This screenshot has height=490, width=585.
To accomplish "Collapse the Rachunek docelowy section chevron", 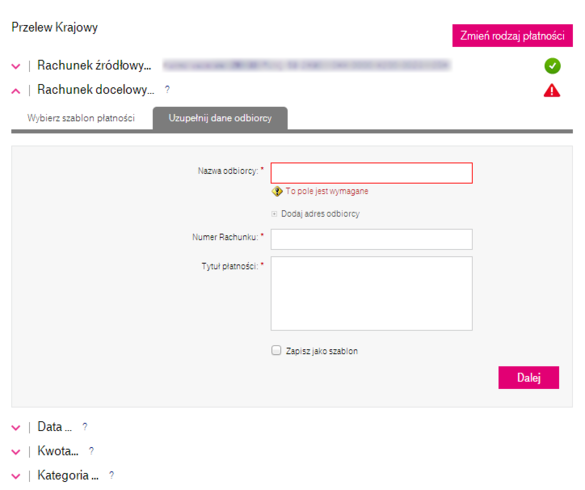I will coord(16,91).
